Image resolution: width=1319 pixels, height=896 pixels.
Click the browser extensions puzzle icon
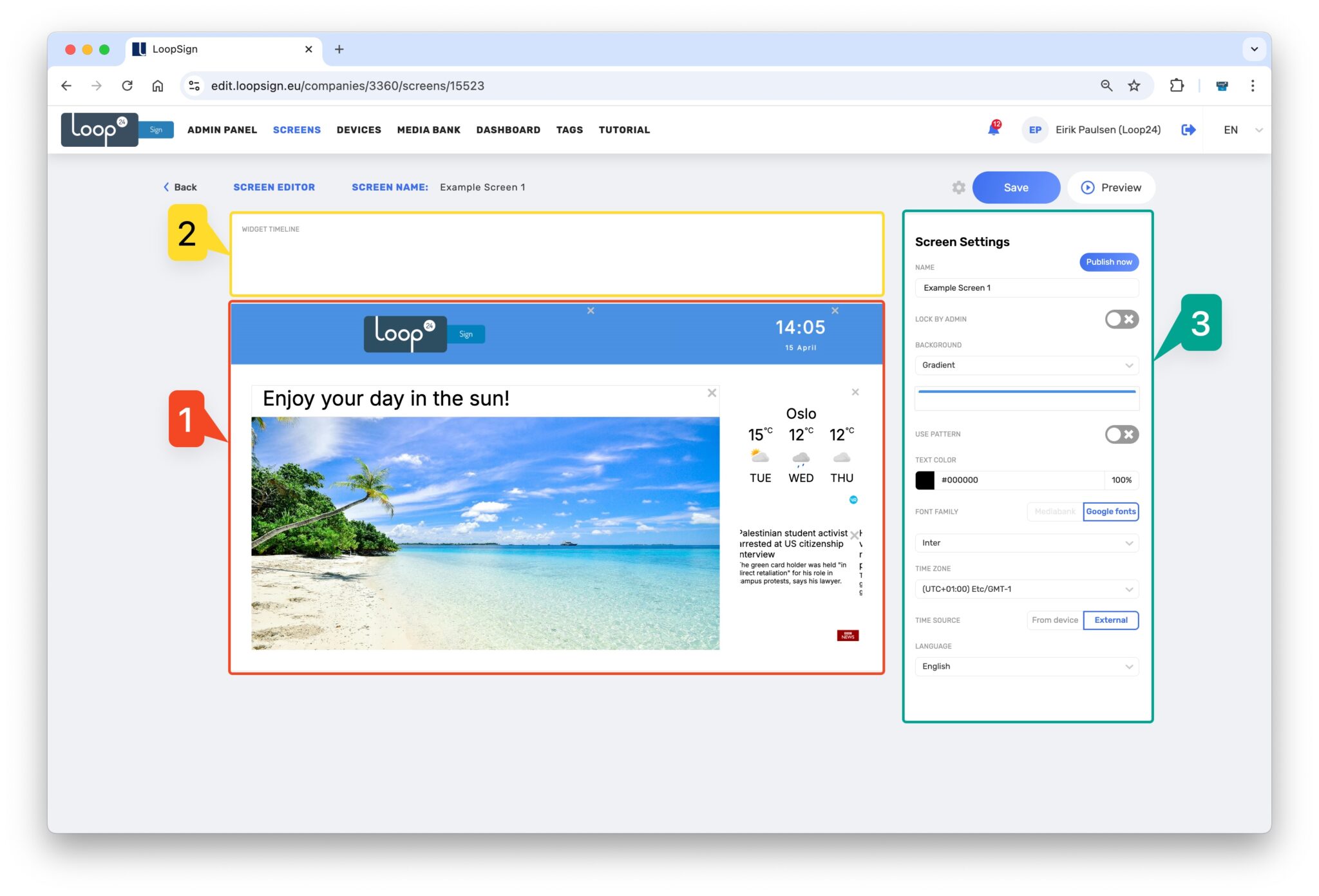click(1177, 86)
